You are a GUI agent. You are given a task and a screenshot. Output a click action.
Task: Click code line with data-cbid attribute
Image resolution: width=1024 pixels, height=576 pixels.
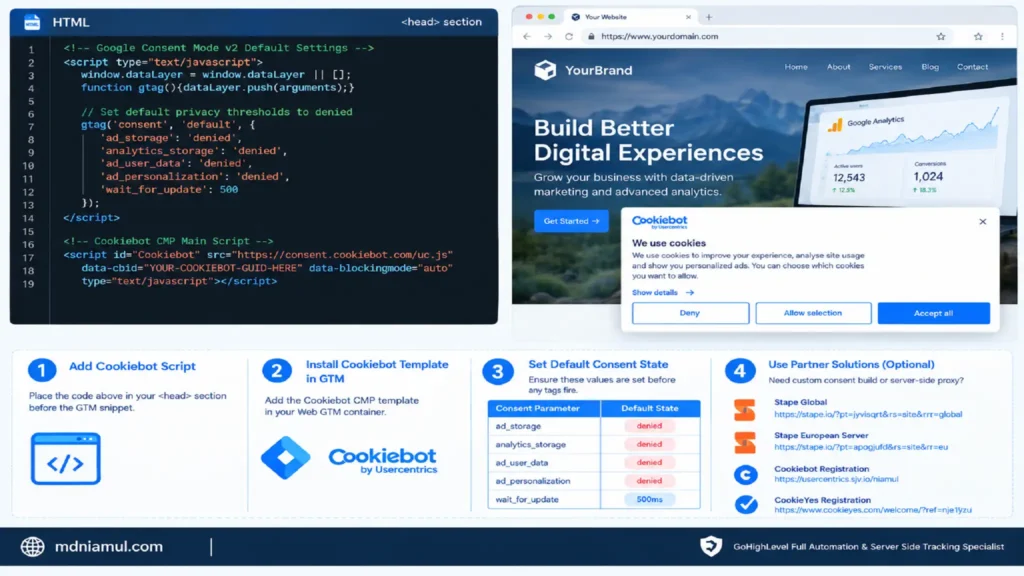pyautogui.click(x=266, y=268)
